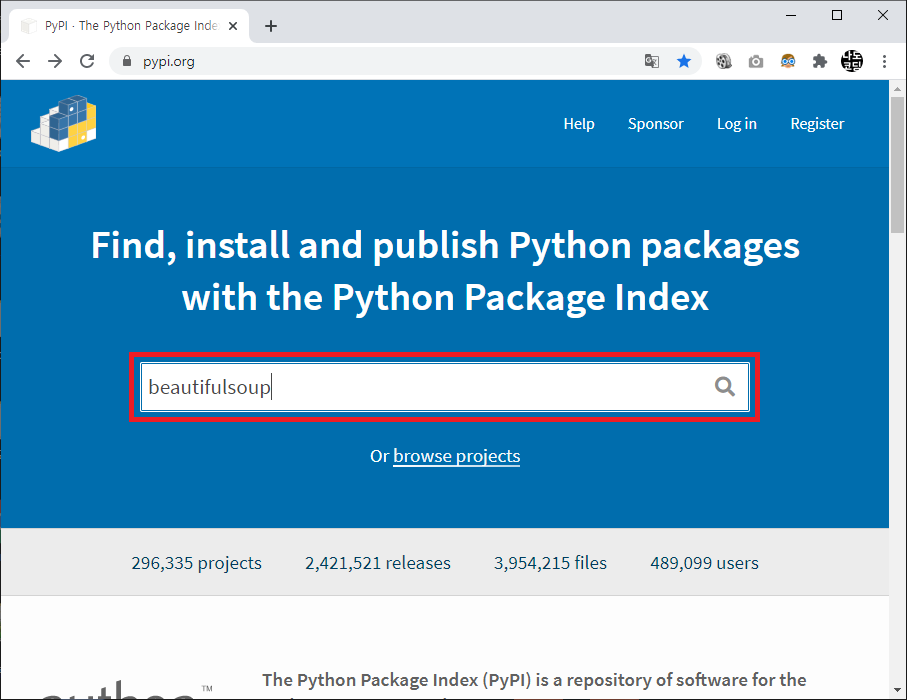Click the Find, install and publish heading
The image size is (907, 700).
(x=445, y=271)
